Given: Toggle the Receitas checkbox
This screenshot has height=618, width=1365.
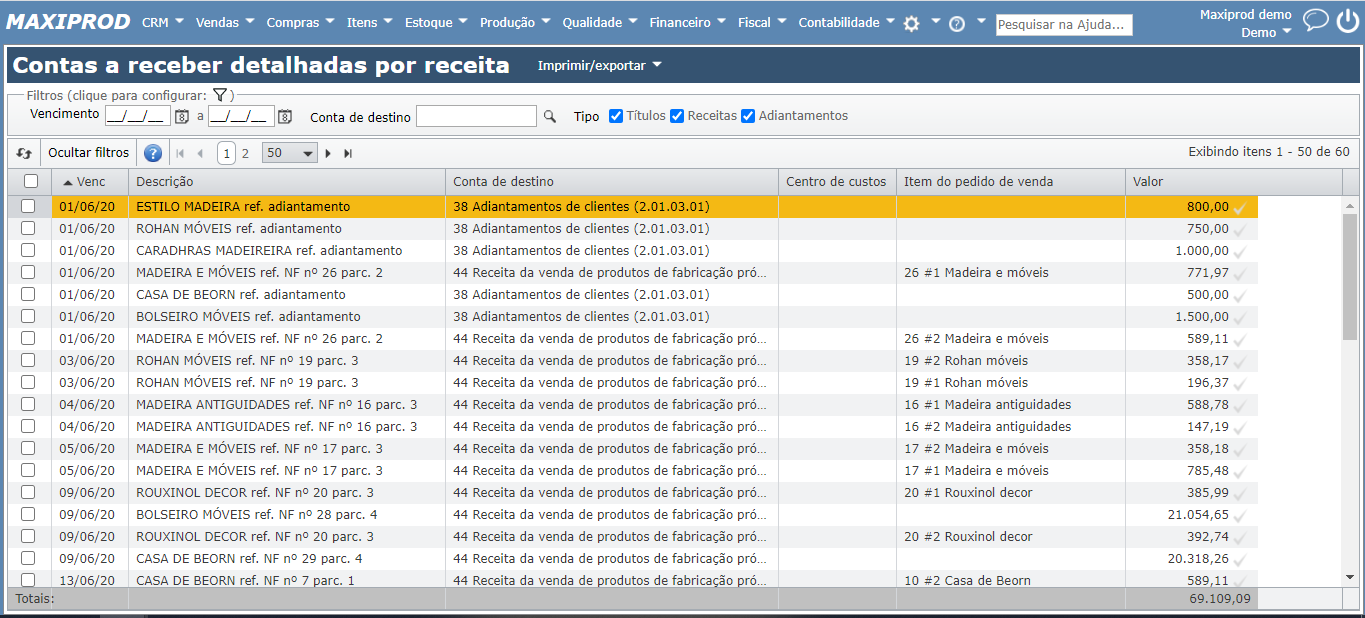Looking at the screenshot, I should (x=677, y=116).
